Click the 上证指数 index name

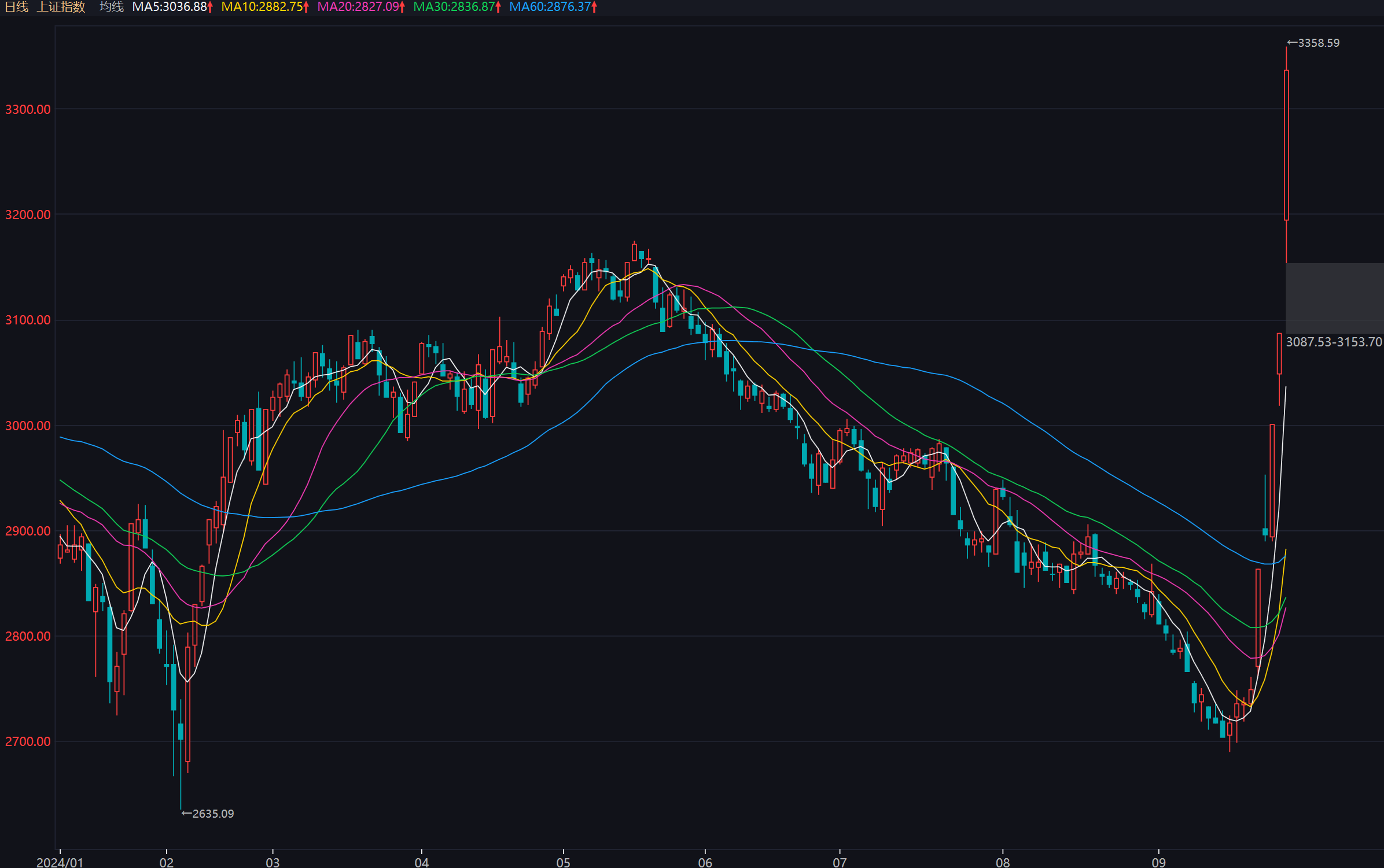coord(61,7)
